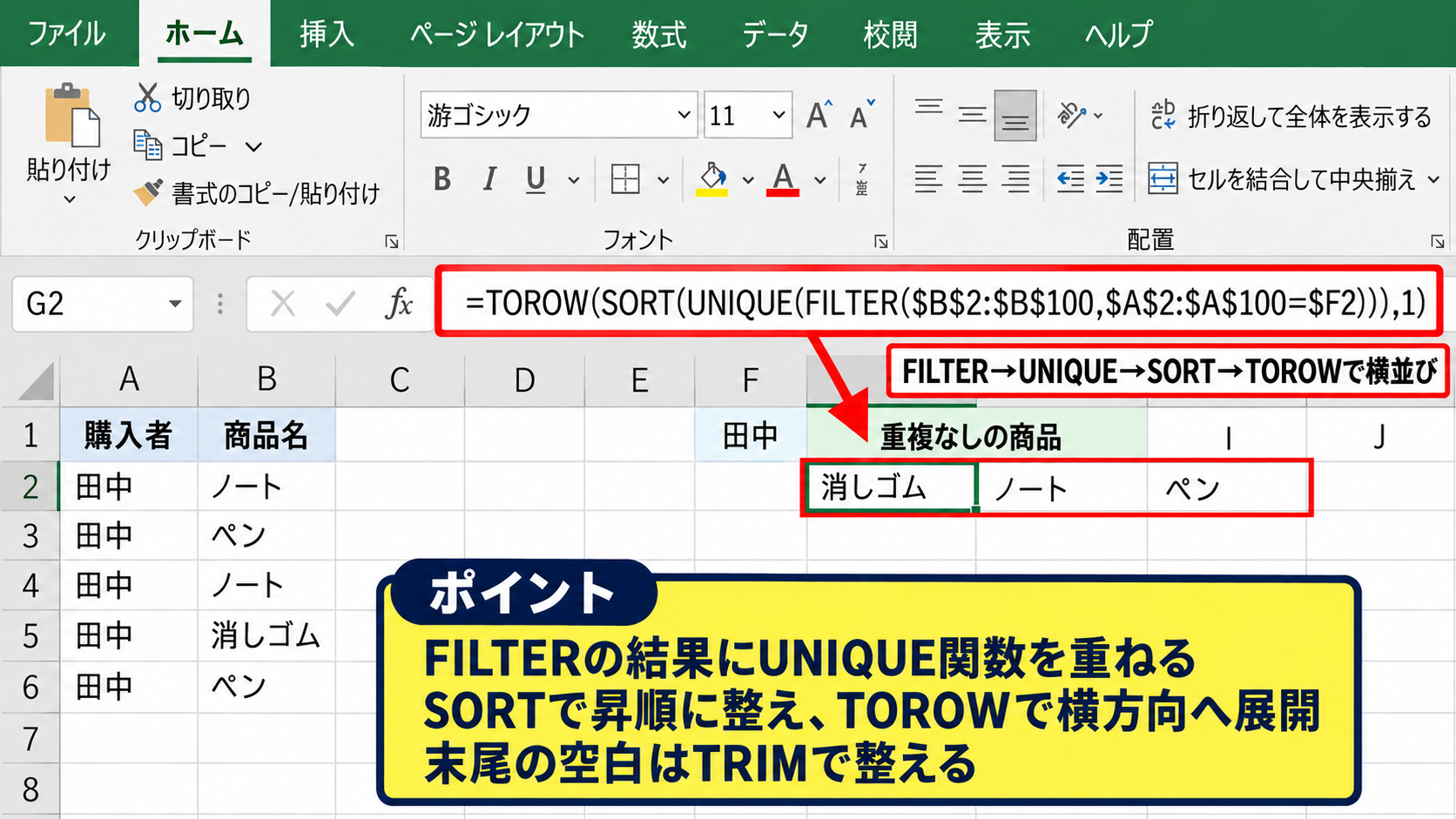Screen dimensions: 1456x819
Task: Switch to the Home (ホーム) tab
Action: point(205,34)
